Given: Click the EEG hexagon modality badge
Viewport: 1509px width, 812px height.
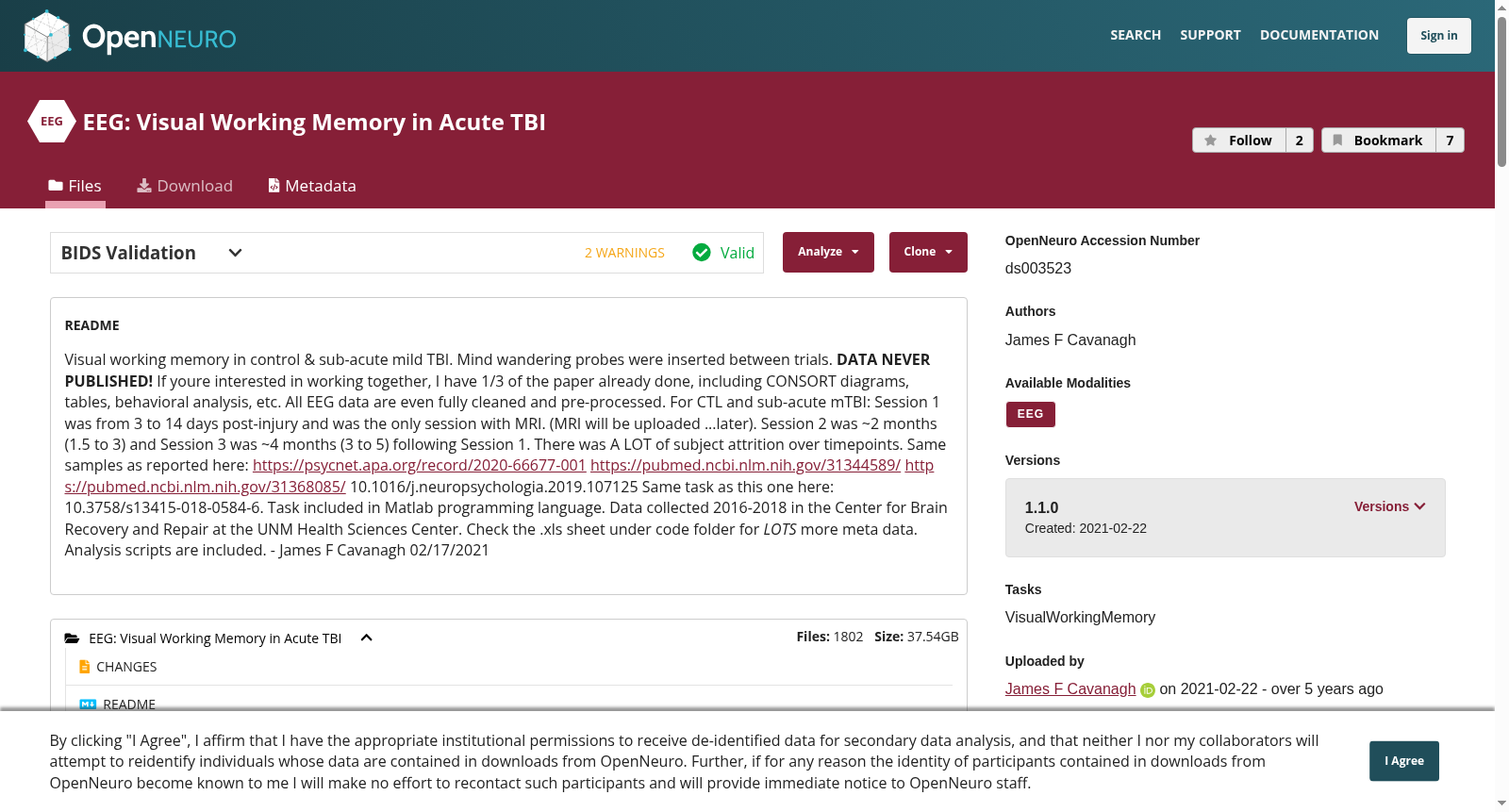Looking at the screenshot, I should (x=52, y=122).
